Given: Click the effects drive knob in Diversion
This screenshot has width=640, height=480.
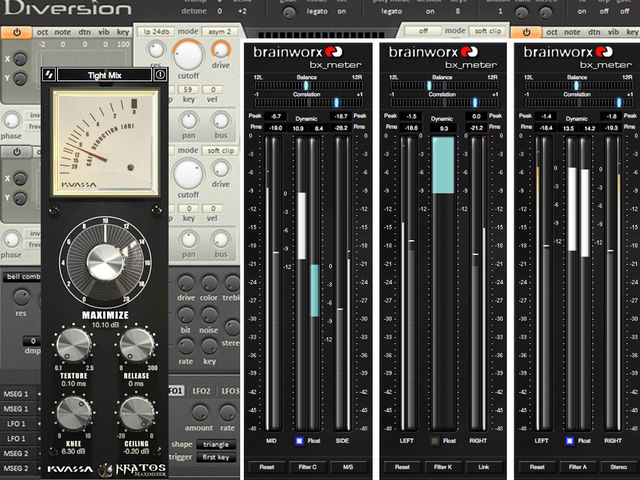Looking at the screenshot, I should click(186, 282).
